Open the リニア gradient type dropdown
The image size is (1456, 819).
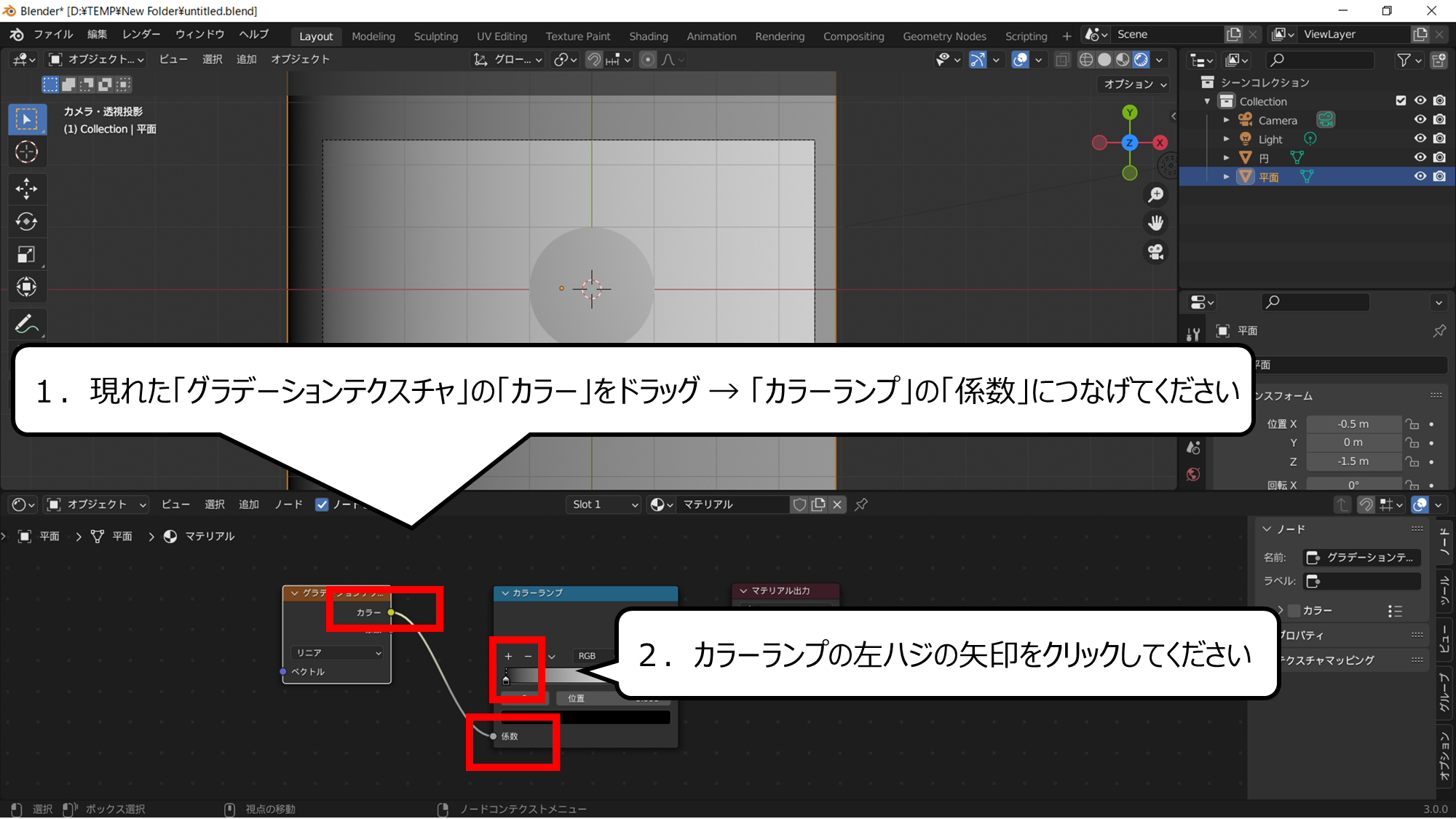click(x=338, y=653)
